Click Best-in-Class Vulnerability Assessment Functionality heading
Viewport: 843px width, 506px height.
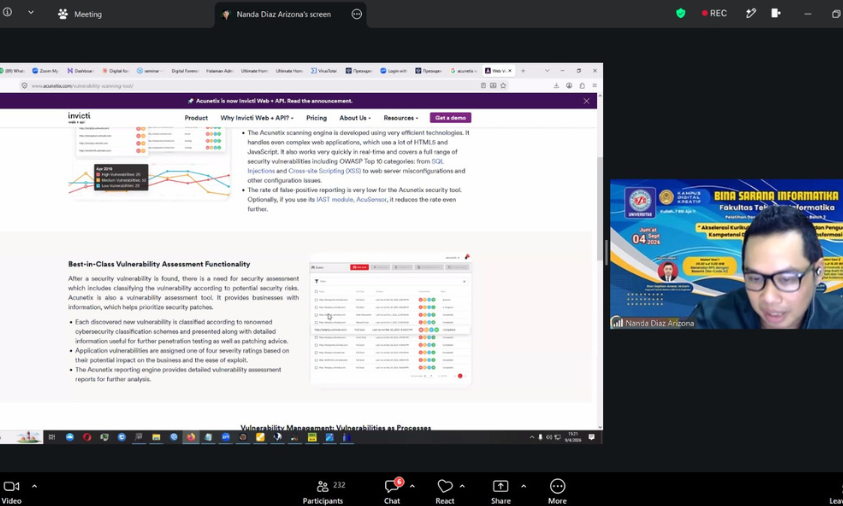(159, 264)
